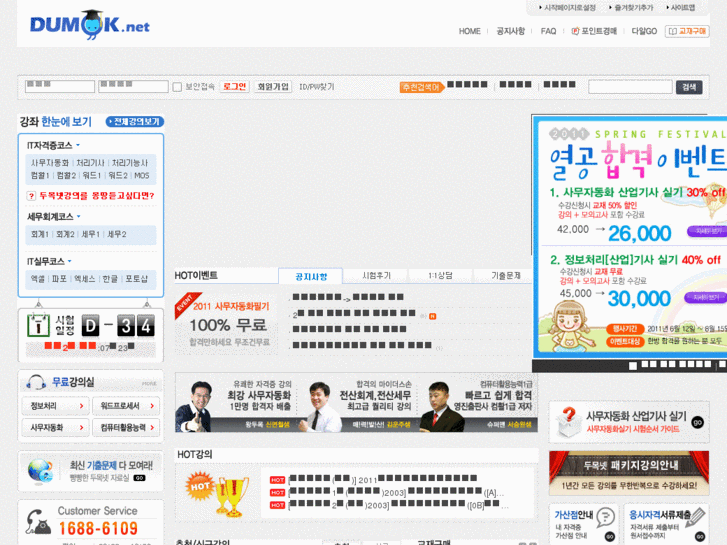This screenshot has height=545, width=727.
Task: Select the 1:1상담 tab
Action: coord(440,276)
